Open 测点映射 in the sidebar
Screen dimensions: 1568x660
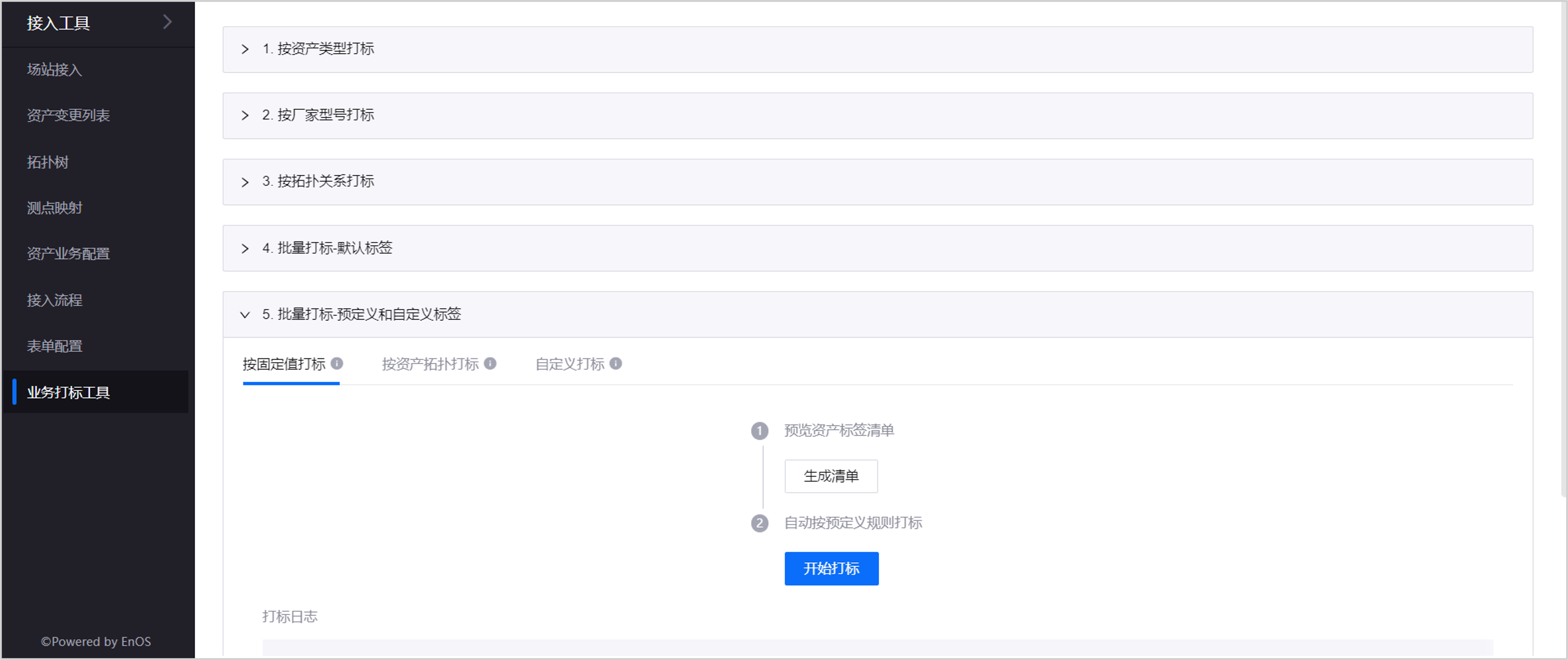pyautogui.click(x=54, y=208)
